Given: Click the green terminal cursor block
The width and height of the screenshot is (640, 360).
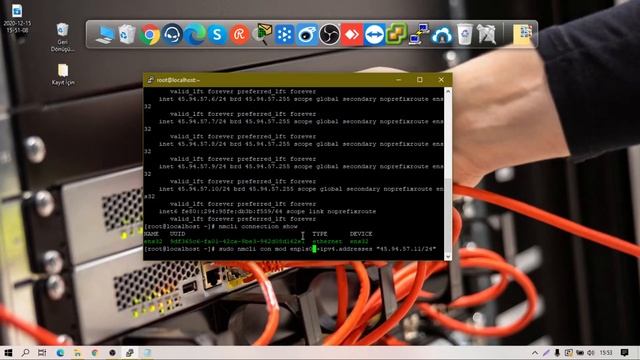Looking at the screenshot, I should (x=314, y=249).
